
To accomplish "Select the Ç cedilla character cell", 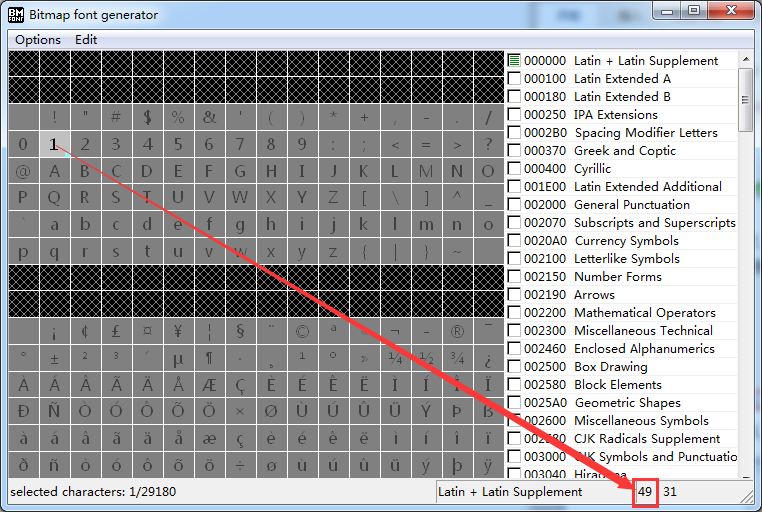I will [240, 385].
